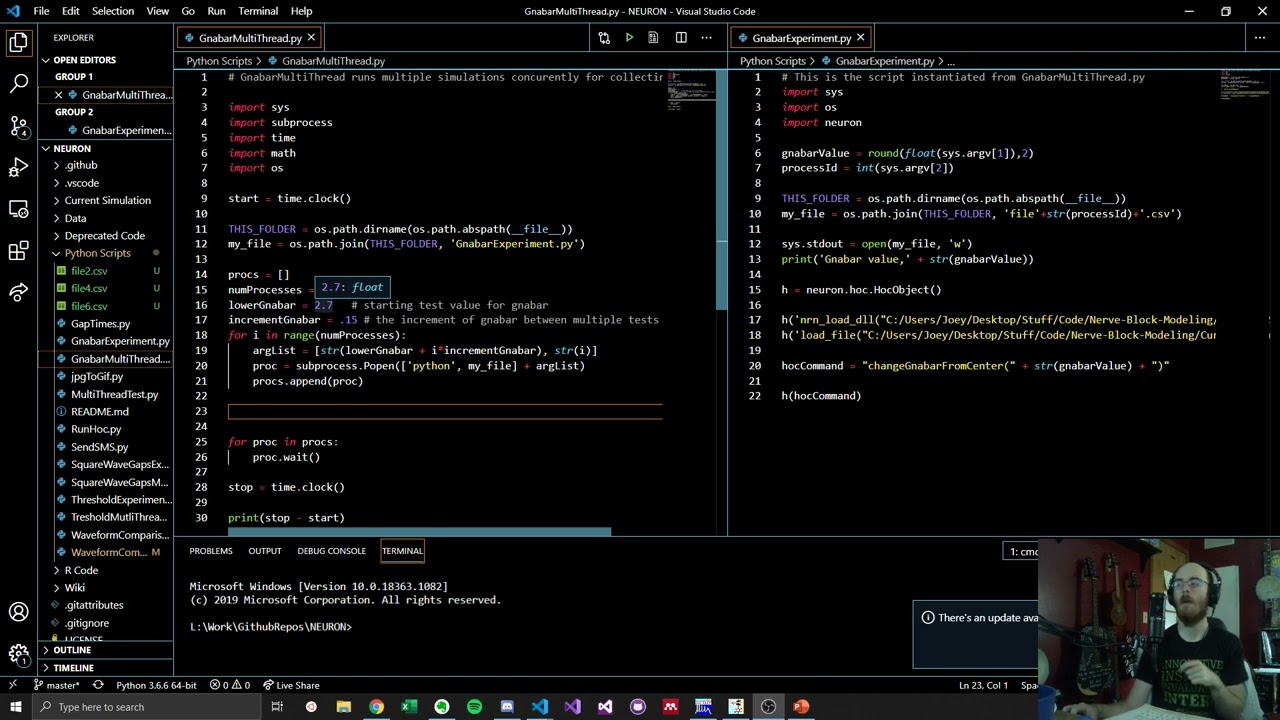
Task: Click Ln 23, Col 1 position indicator
Action: [983, 685]
